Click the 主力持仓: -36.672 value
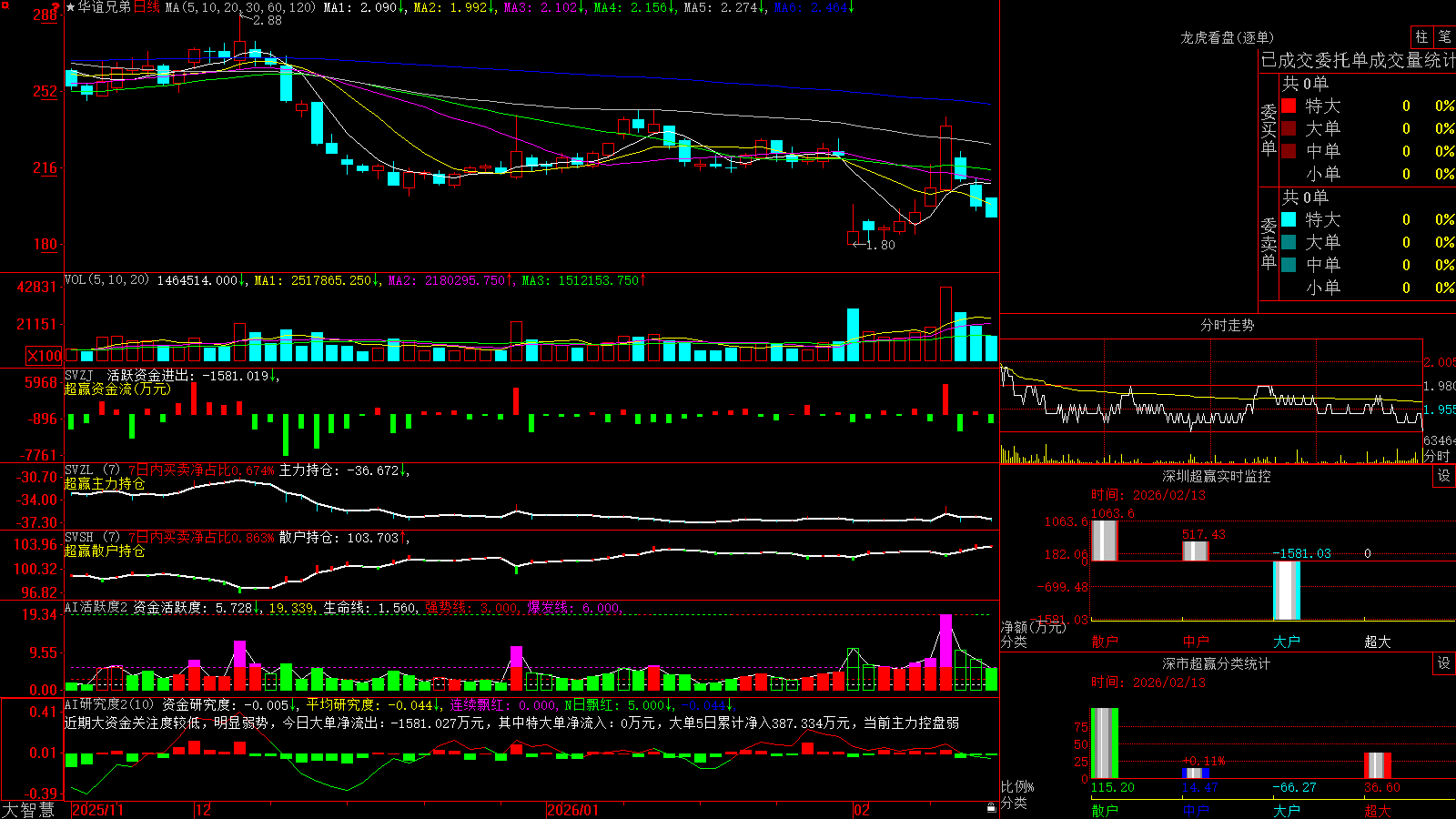The image size is (1456, 819). click(x=339, y=470)
